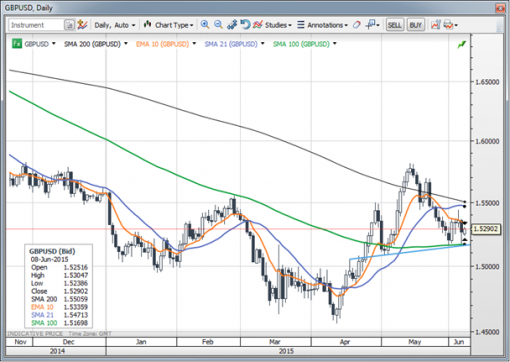Screen dimensions: 510x362
Task: Open the Studies menu
Action: coord(278,25)
